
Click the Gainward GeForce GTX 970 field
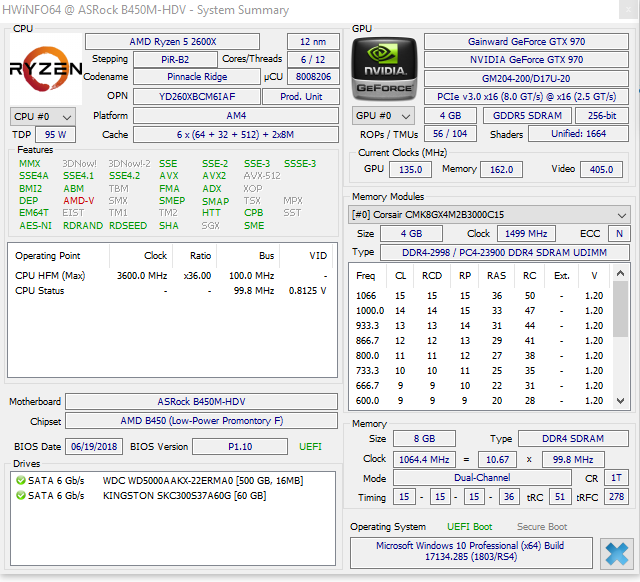(x=526, y=42)
